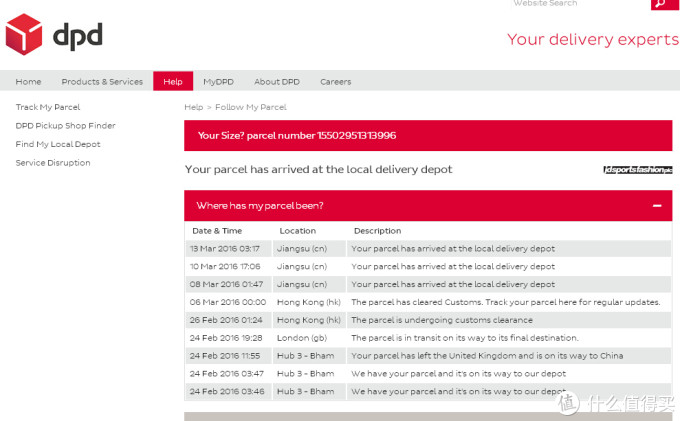Open Service Disruption link

(53, 163)
